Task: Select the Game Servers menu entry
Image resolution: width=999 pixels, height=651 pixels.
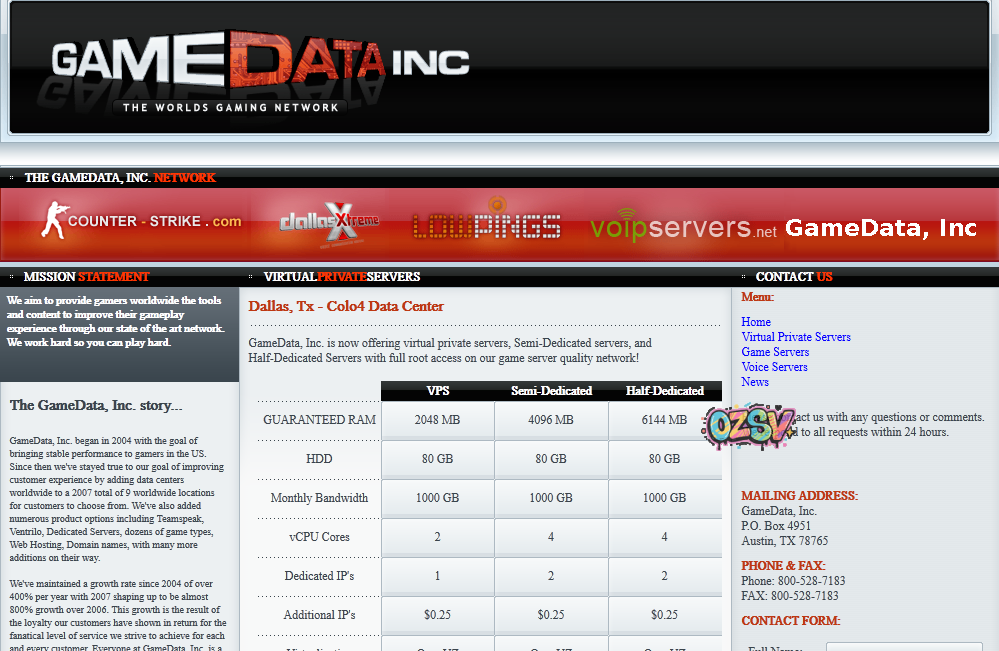Action: pos(775,351)
